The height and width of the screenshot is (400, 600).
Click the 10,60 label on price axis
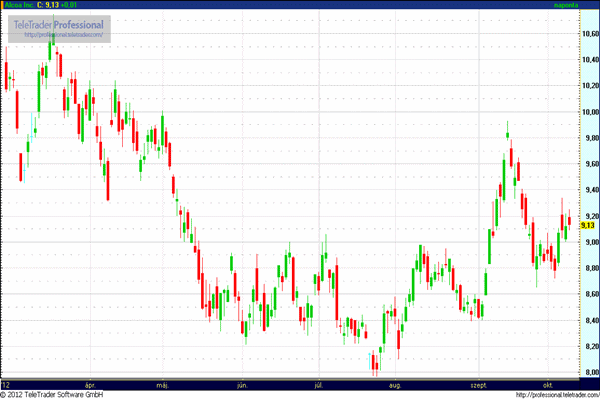click(589, 34)
